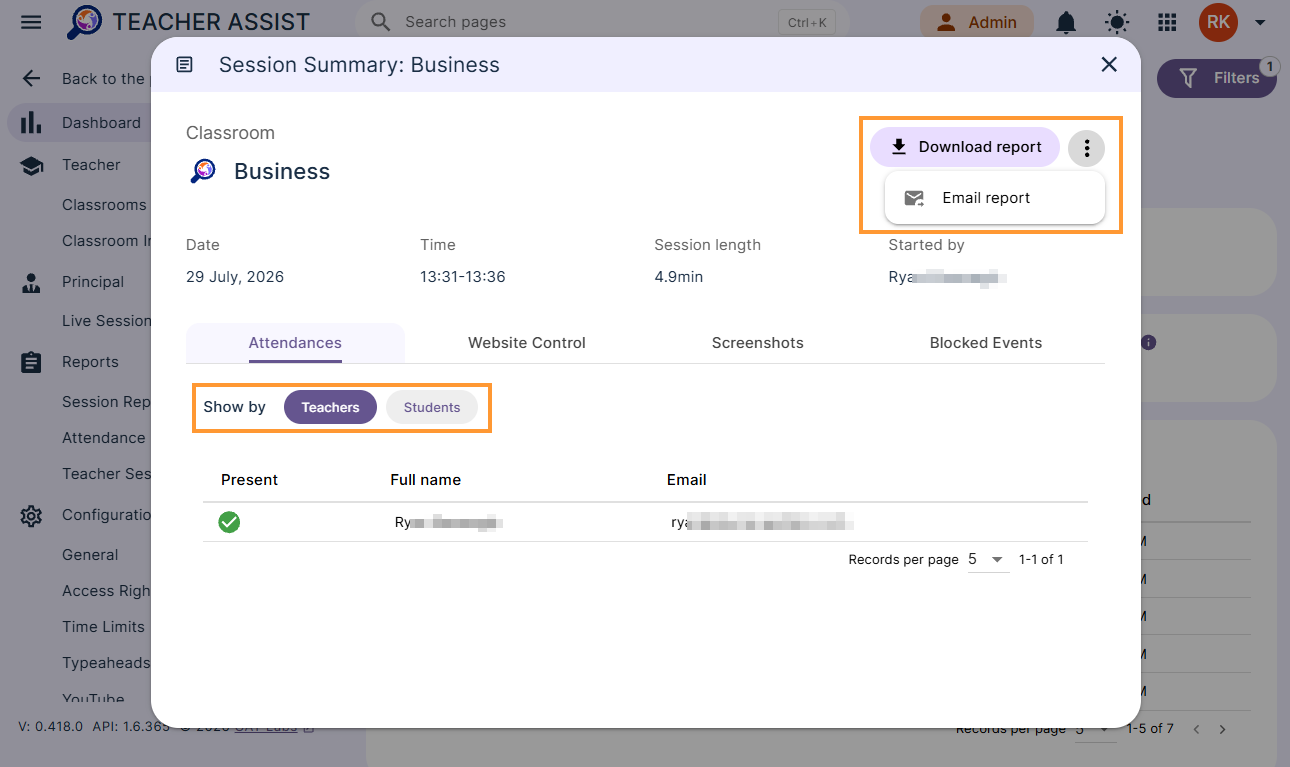Show attendance by Students

[x=432, y=407]
